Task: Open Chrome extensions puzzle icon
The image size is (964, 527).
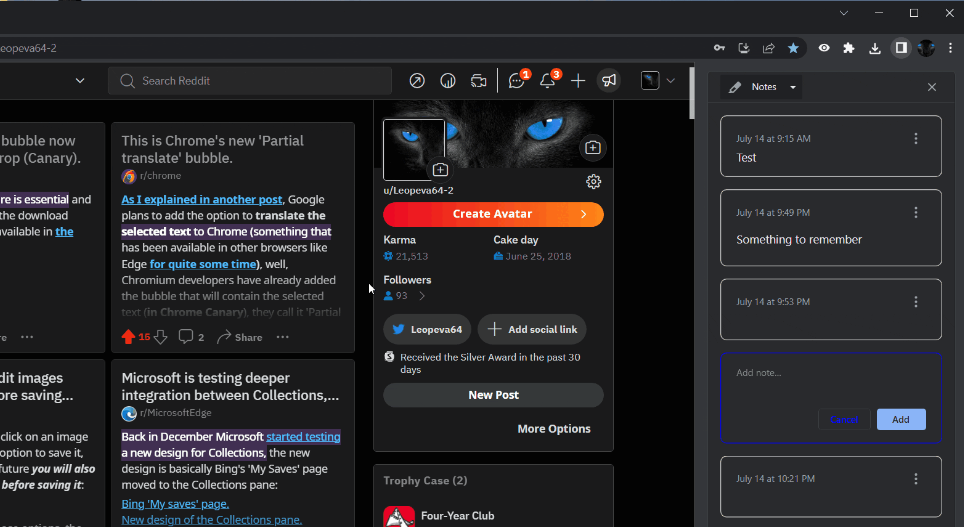Action: [x=849, y=48]
